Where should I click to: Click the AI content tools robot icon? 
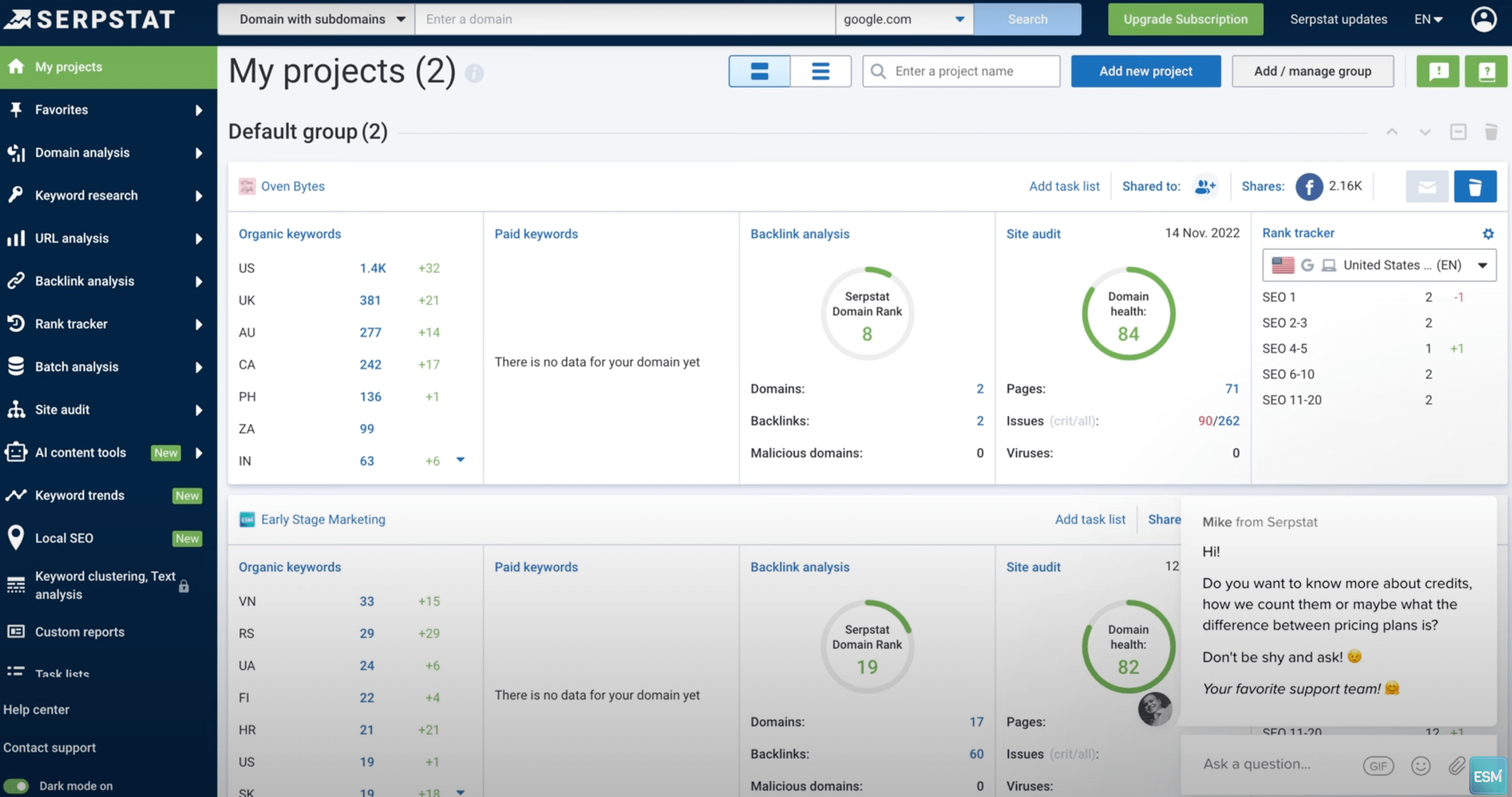pos(16,452)
